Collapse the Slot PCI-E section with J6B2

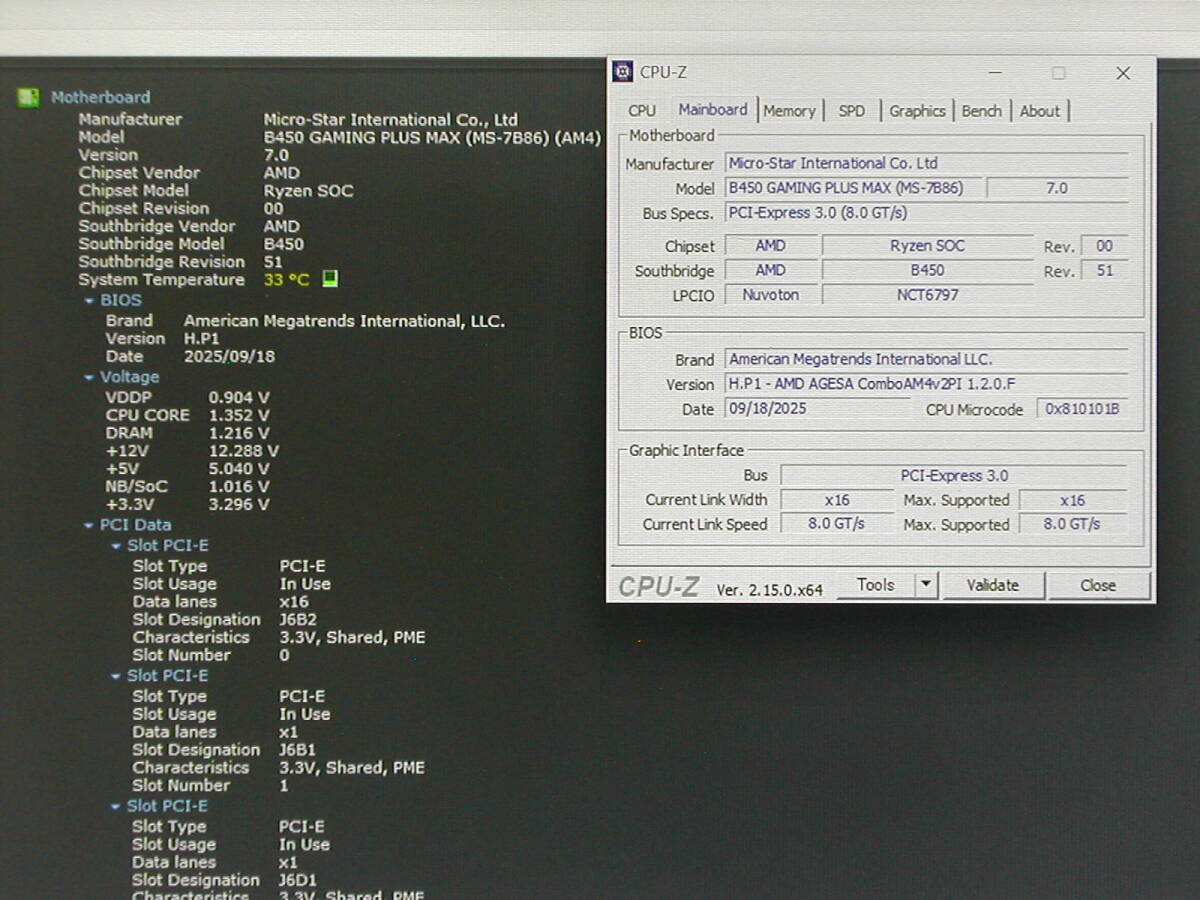point(116,546)
